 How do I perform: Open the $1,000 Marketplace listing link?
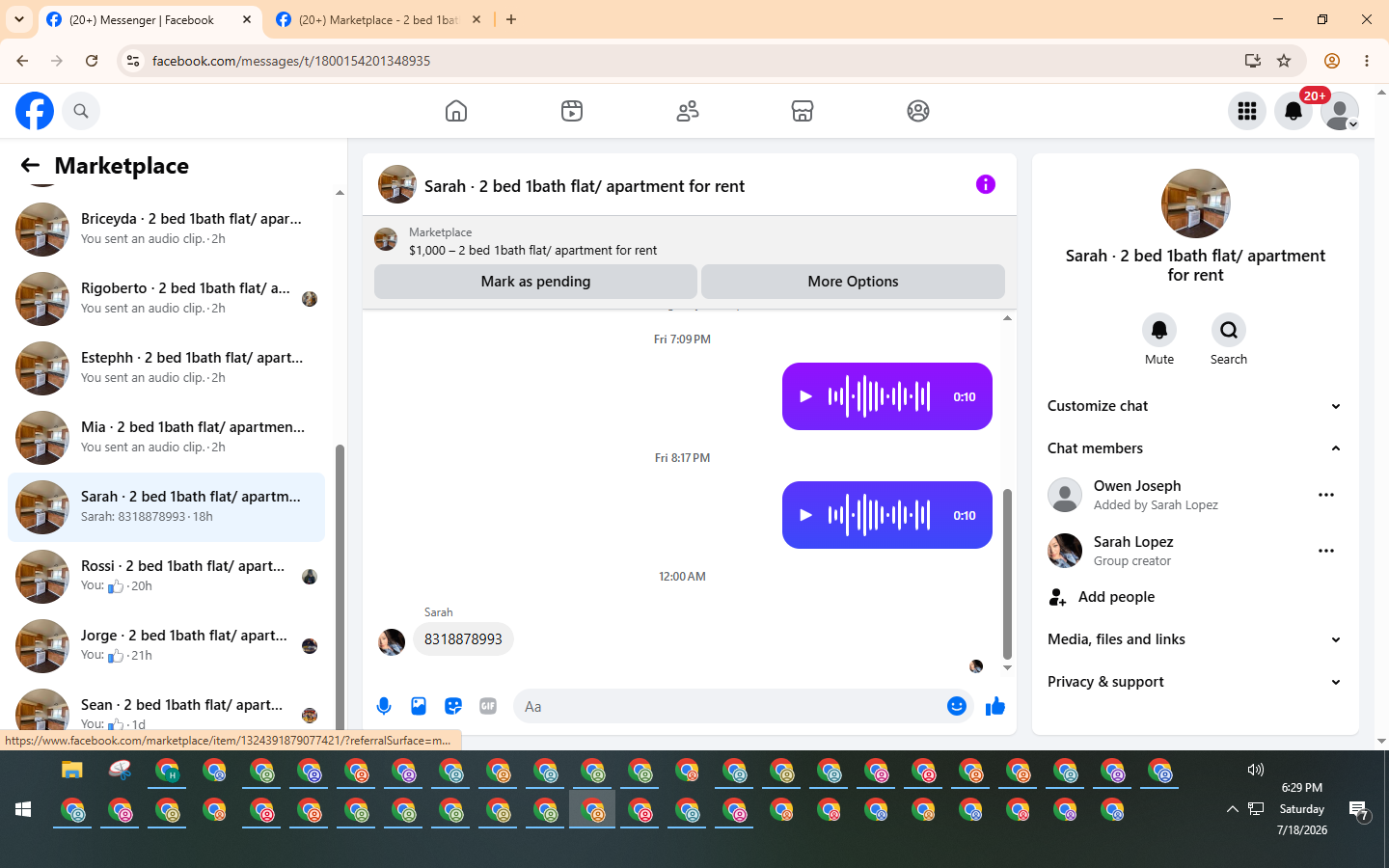point(532,250)
